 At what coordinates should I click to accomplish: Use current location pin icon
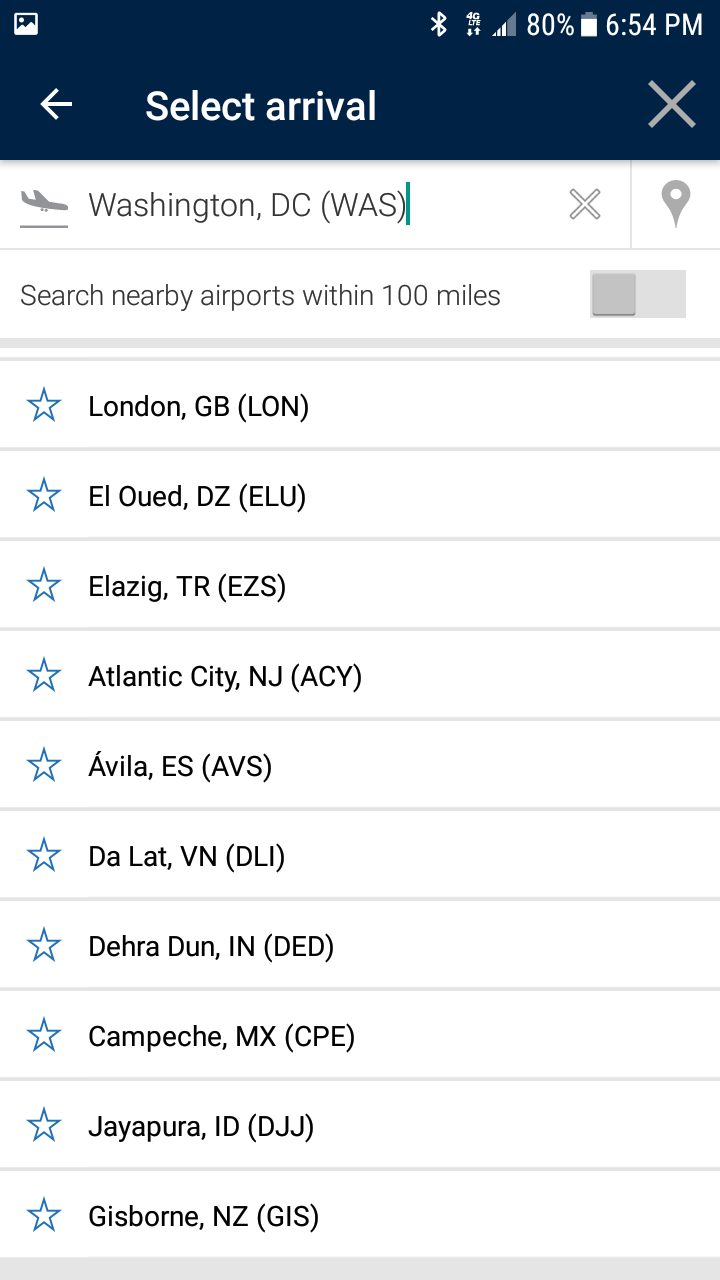coord(676,204)
